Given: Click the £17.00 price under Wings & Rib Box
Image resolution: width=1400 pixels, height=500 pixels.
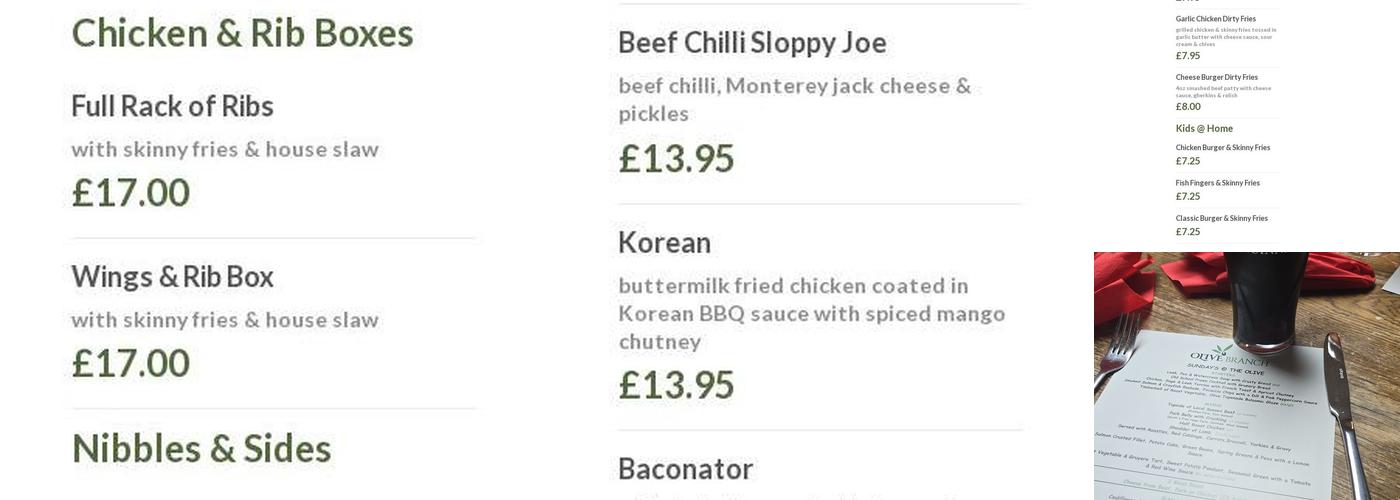Looking at the screenshot, I should pos(130,364).
